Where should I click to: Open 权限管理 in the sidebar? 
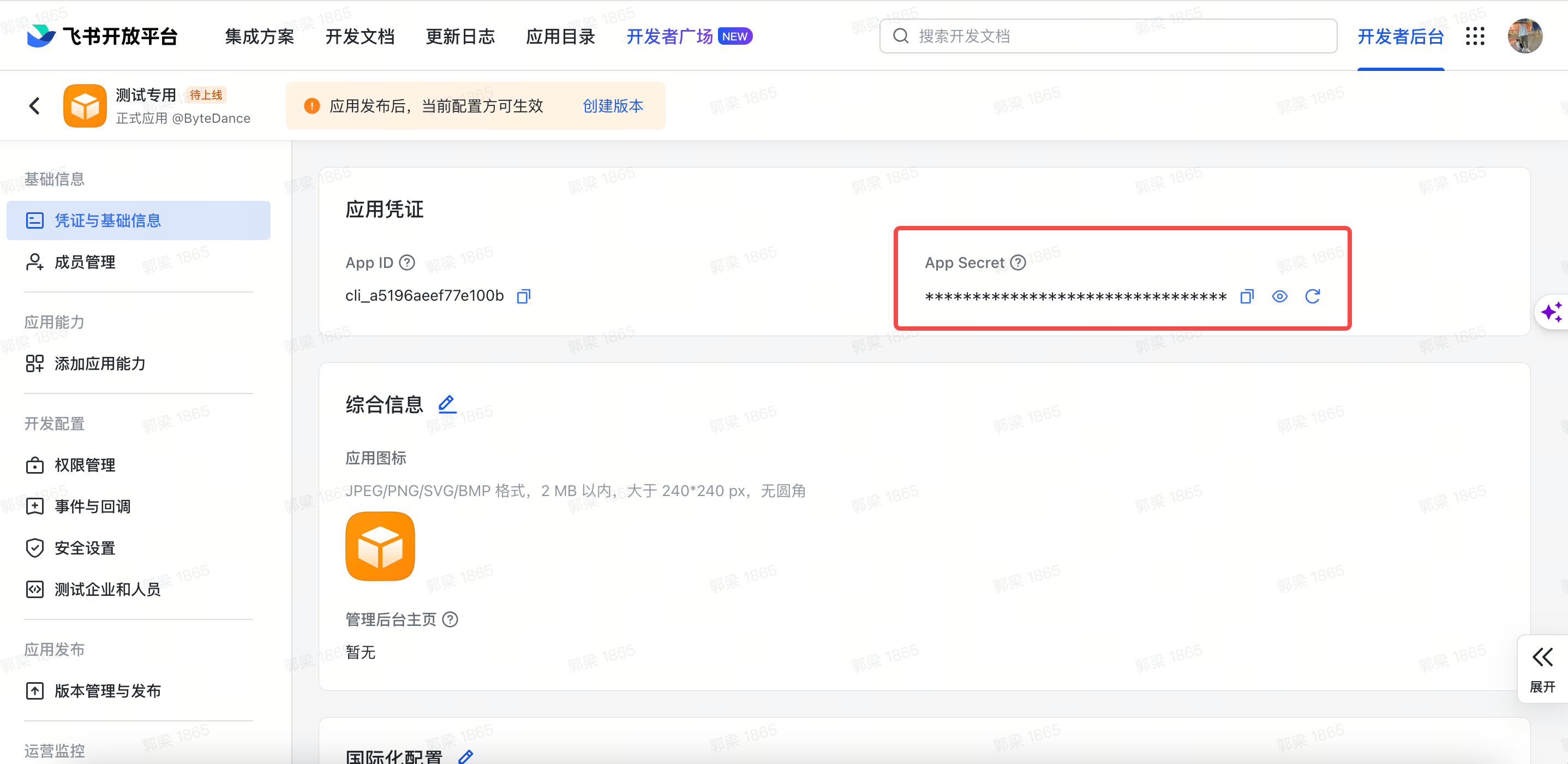click(138, 465)
